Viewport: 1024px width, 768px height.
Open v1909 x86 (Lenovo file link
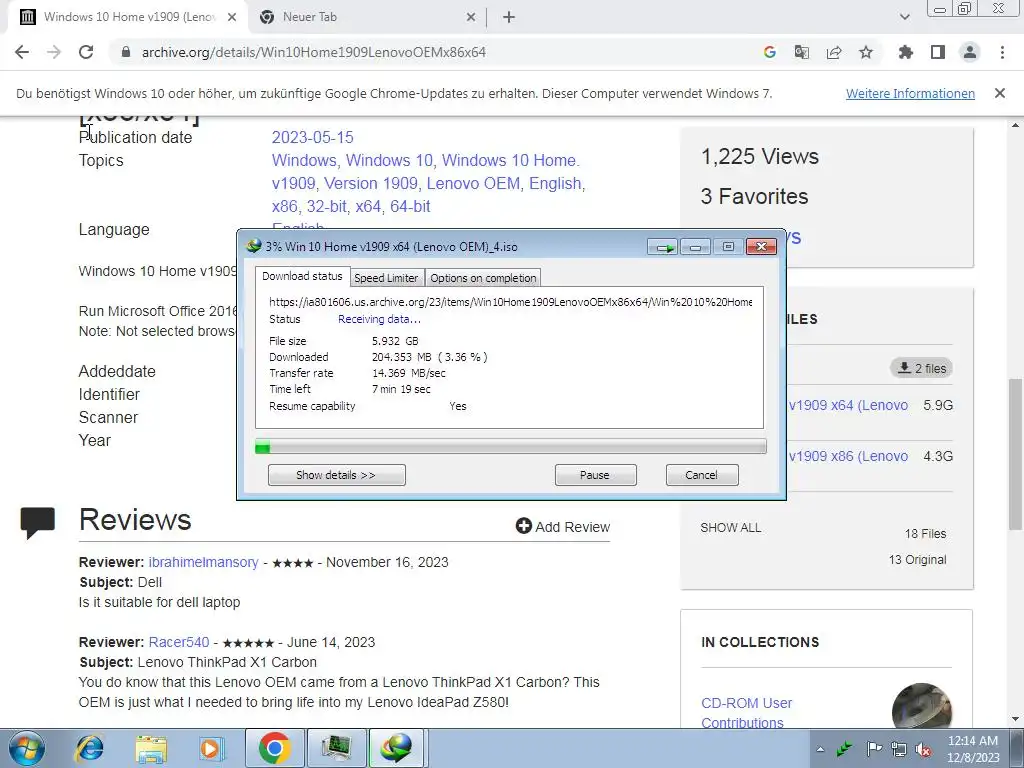point(848,456)
